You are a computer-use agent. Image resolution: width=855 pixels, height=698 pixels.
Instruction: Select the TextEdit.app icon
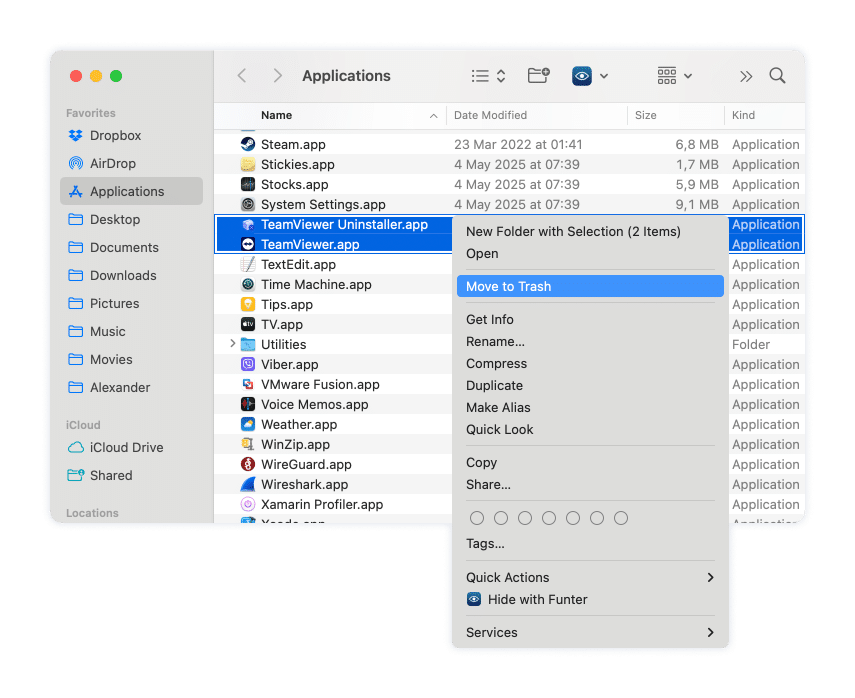[x=248, y=264]
